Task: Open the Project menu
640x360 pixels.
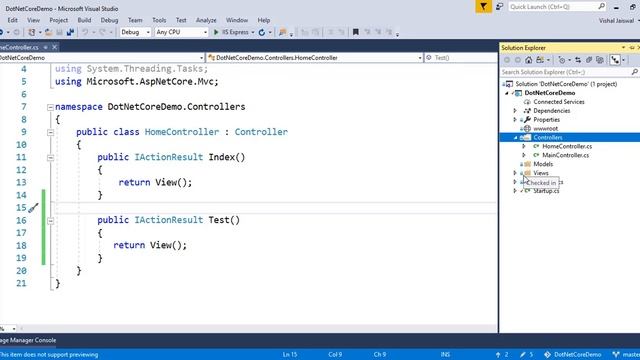Action: coord(59,20)
